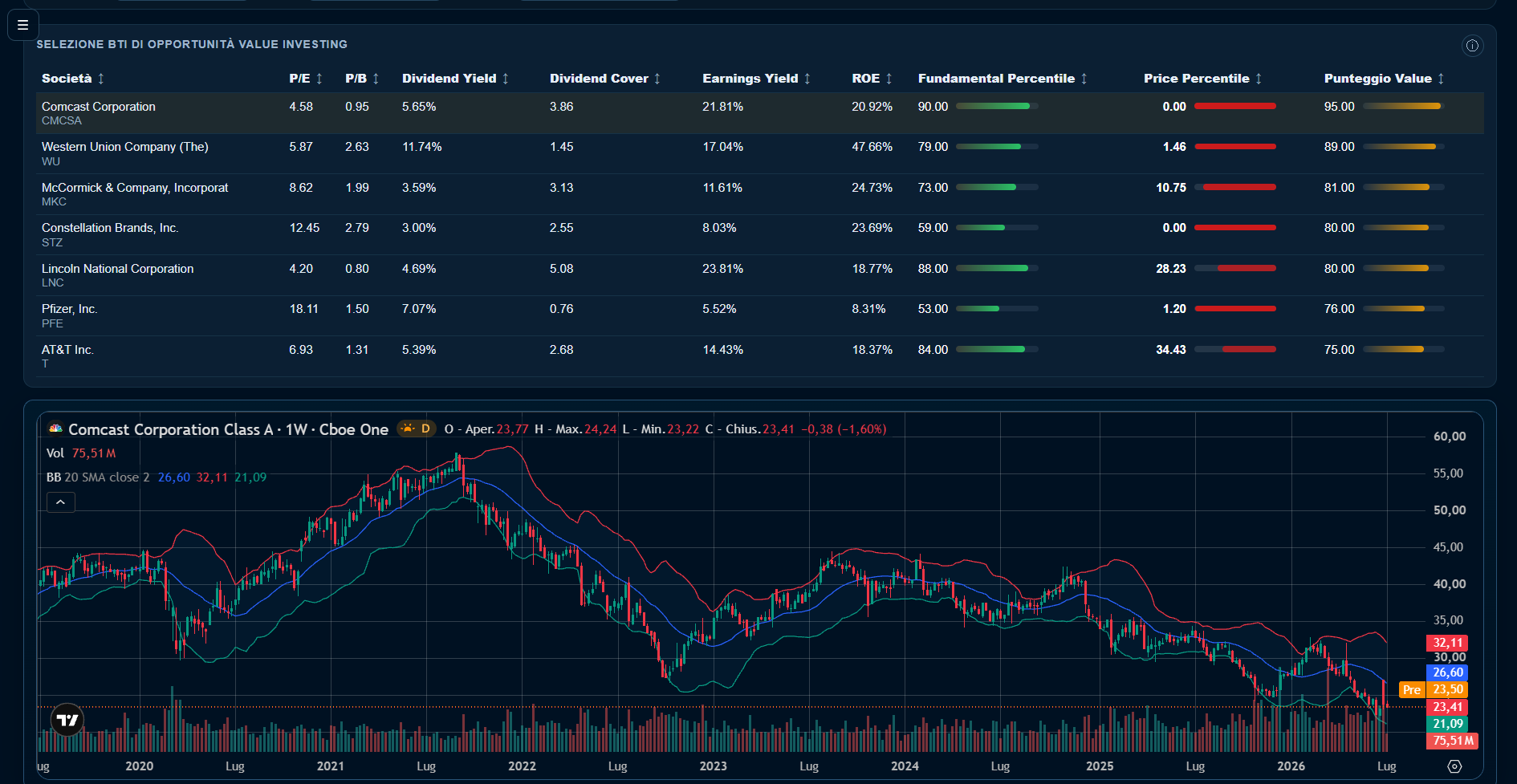The image size is (1517, 784).
Task: Select McCormick & Company row
Action: [x=760, y=194]
